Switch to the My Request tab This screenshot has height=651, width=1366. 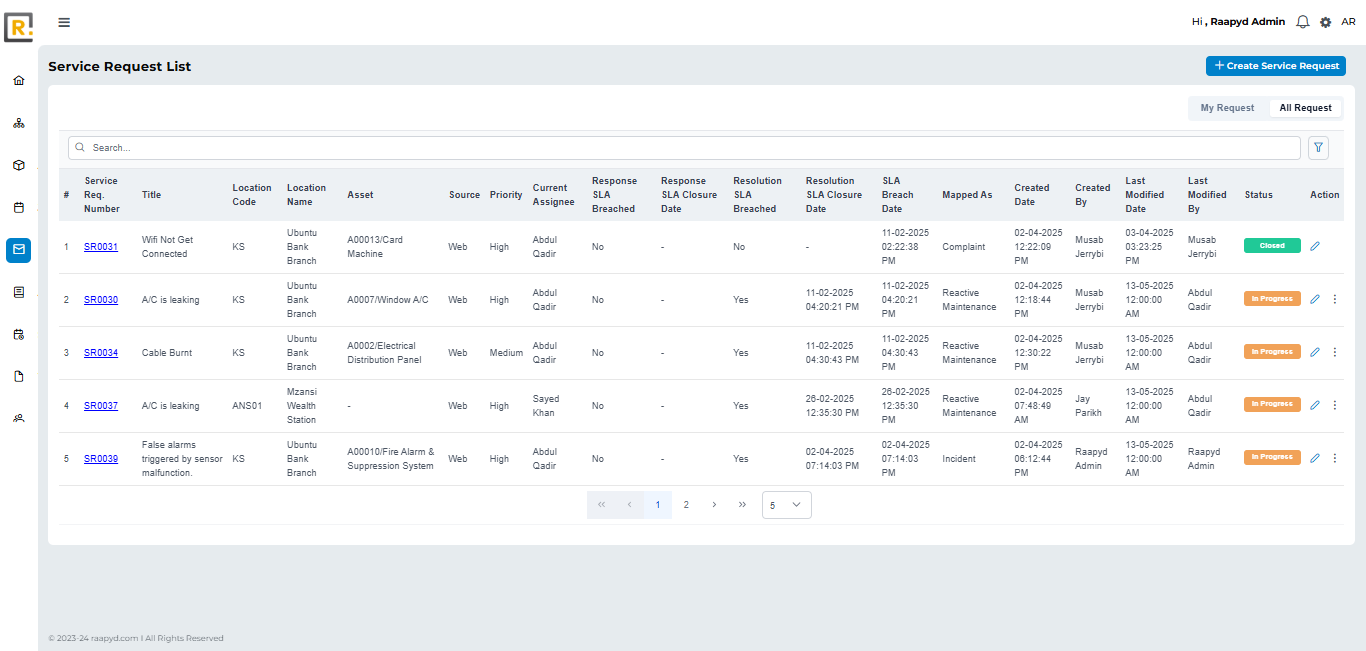tap(1227, 107)
